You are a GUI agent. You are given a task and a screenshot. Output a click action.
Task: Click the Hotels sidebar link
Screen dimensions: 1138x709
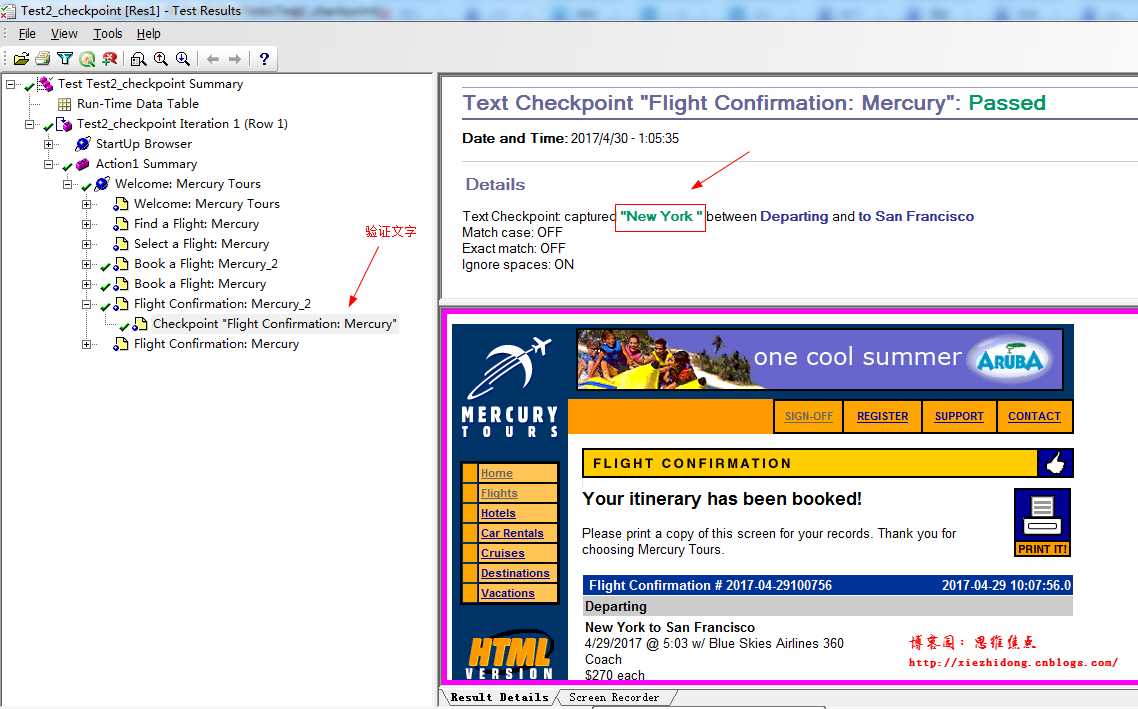tap(498, 513)
